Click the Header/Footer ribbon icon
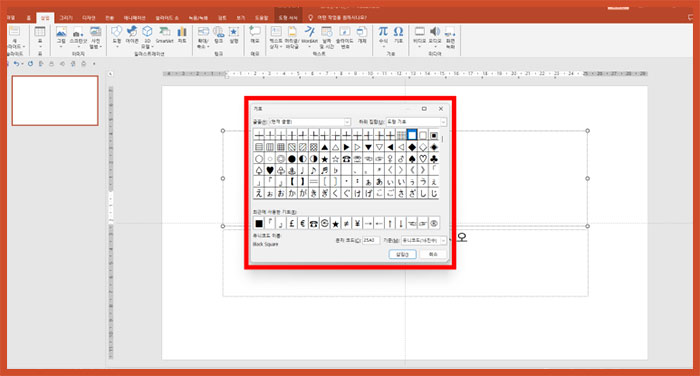 (x=292, y=31)
